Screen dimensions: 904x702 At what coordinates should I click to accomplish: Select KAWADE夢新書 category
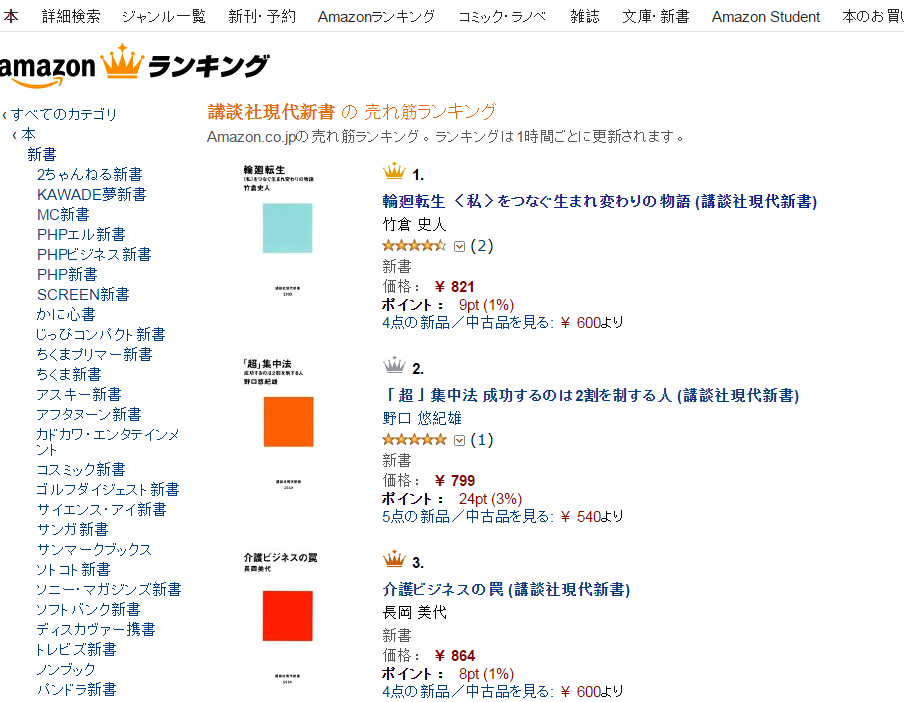[x=92, y=194]
